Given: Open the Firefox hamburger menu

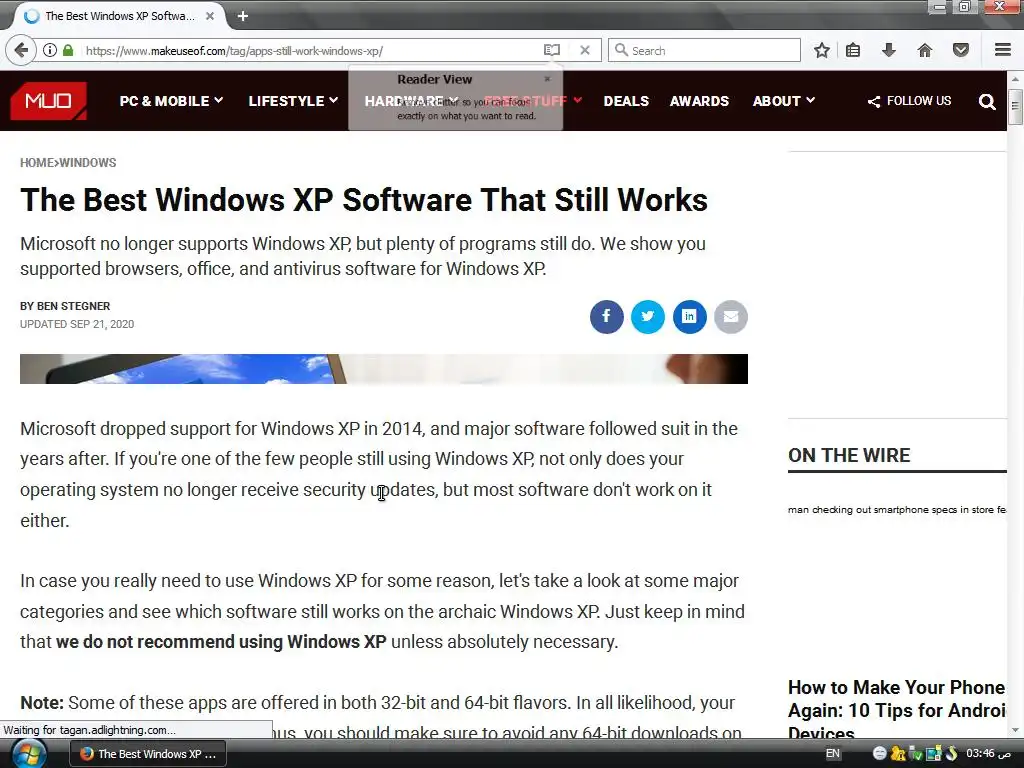Looking at the screenshot, I should point(1003,50).
